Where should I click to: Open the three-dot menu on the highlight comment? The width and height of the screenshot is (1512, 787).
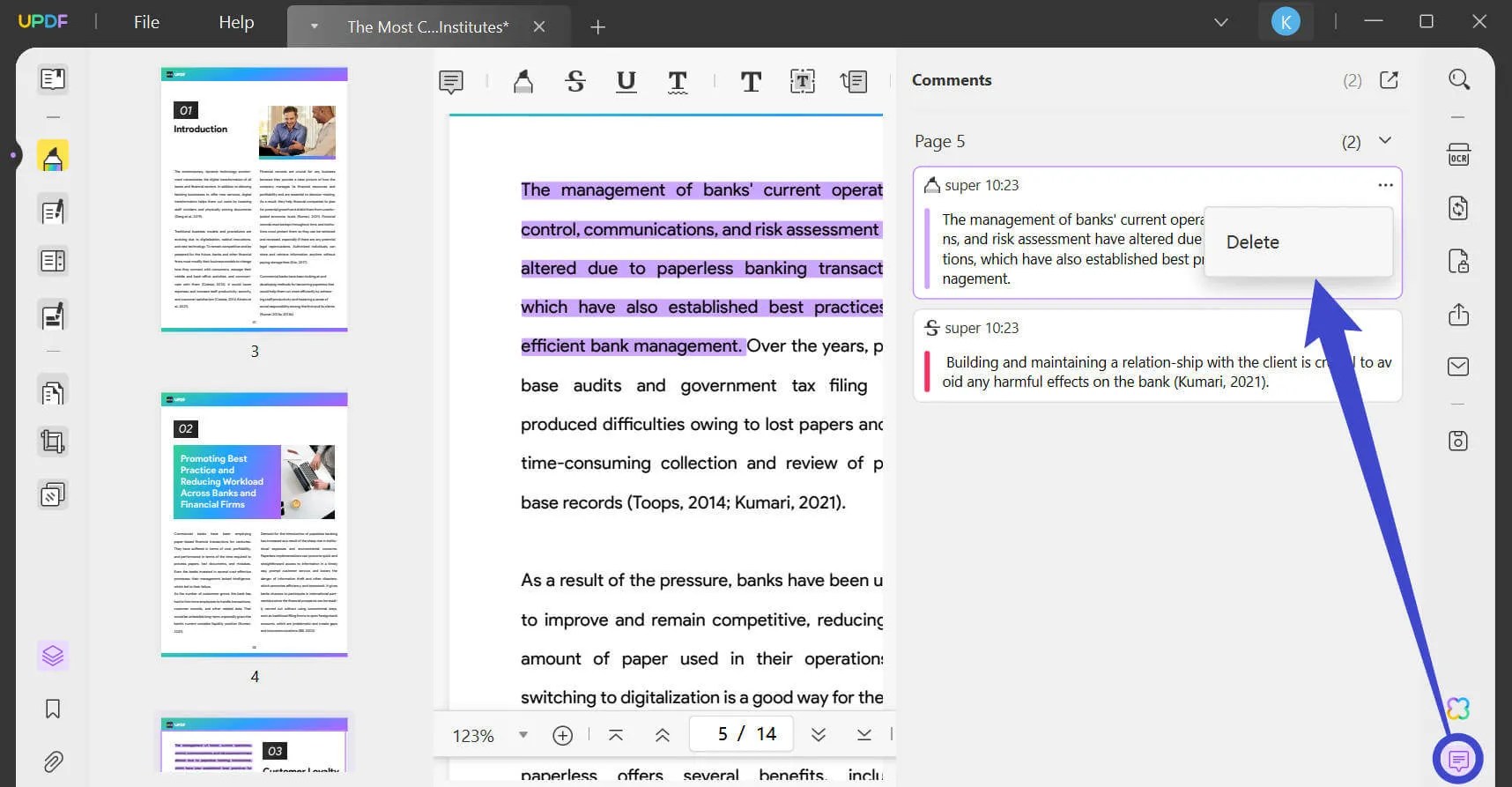tap(1385, 185)
